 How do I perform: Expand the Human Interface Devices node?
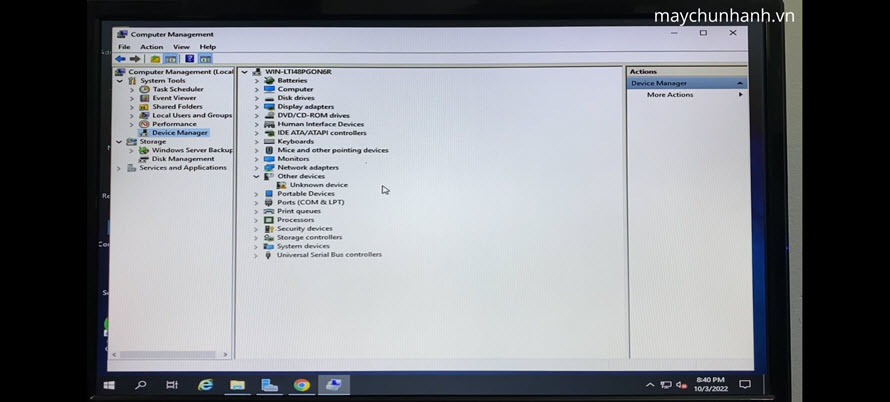pyautogui.click(x=256, y=124)
